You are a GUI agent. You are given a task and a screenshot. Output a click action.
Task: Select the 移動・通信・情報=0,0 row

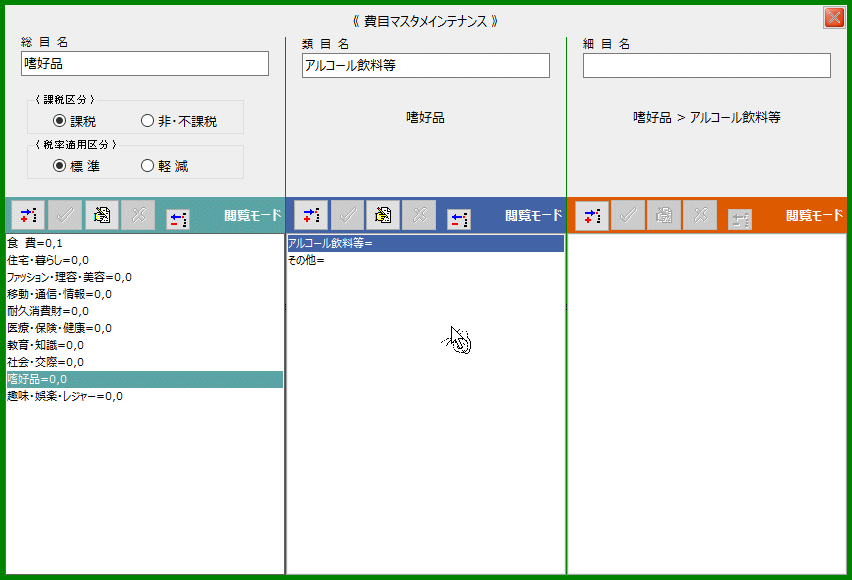145,294
